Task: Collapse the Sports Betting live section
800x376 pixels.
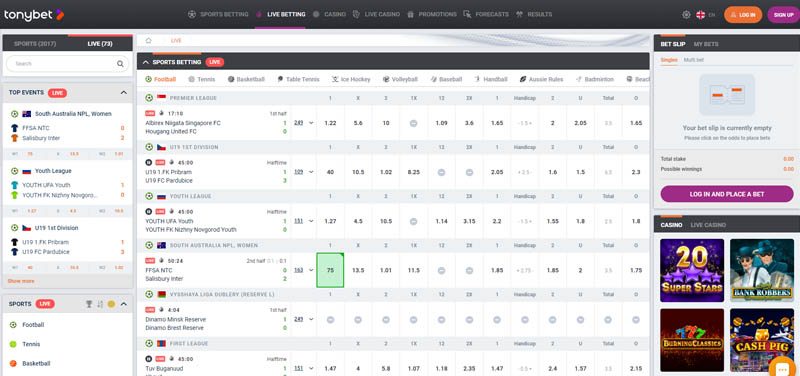Action: pyautogui.click(x=146, y=62)
